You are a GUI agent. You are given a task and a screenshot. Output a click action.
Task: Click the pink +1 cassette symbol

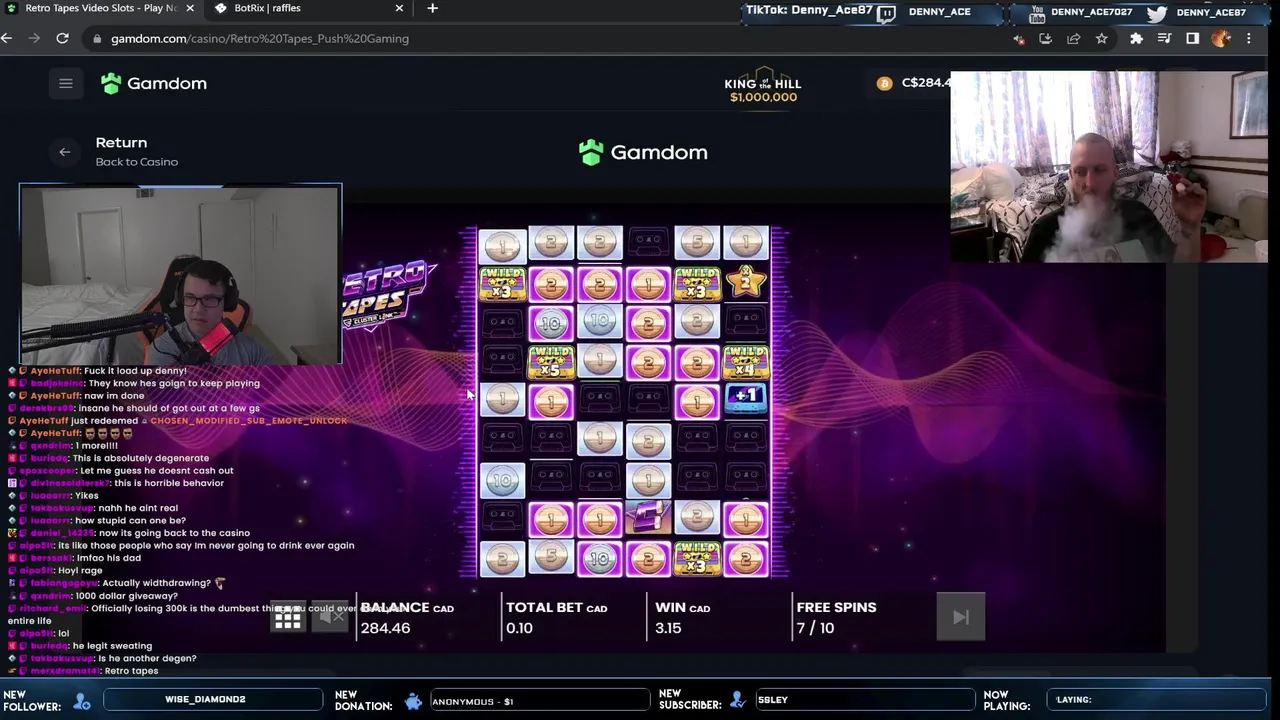745,398
